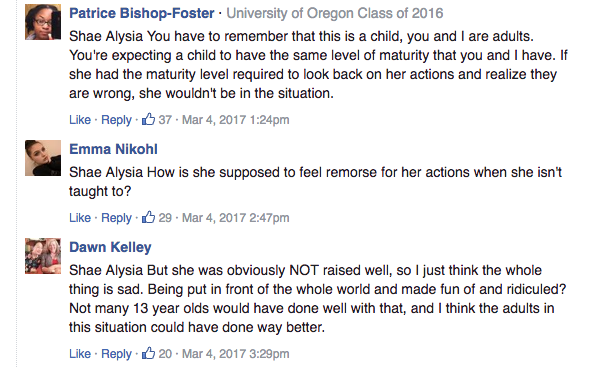Click the Mar 4, 2017 3:29pm timestamp

pos(235,353)
